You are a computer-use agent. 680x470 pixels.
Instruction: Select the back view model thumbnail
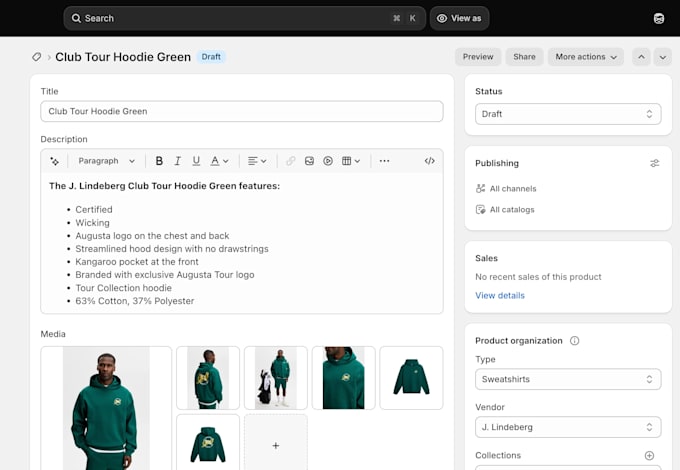[x=208, y=378]
